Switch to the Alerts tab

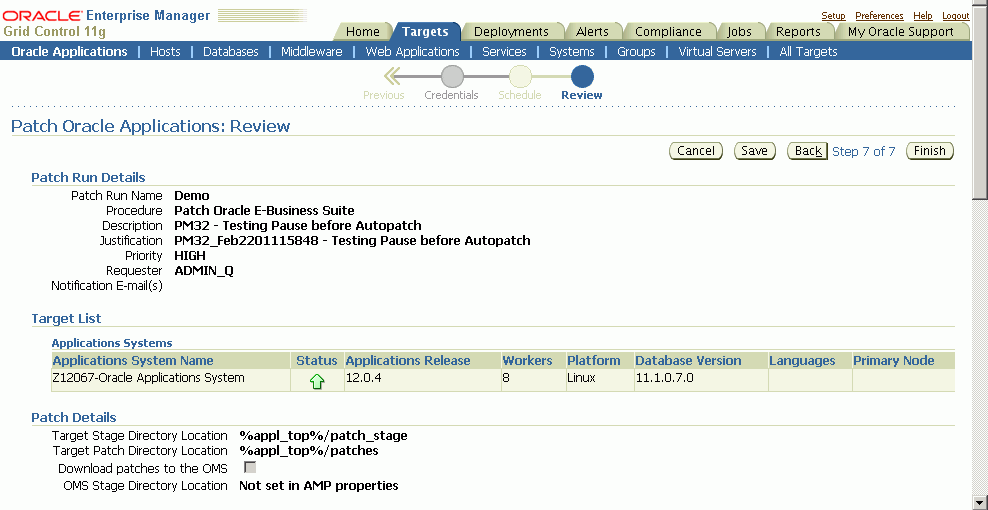[x=592, y=32]
